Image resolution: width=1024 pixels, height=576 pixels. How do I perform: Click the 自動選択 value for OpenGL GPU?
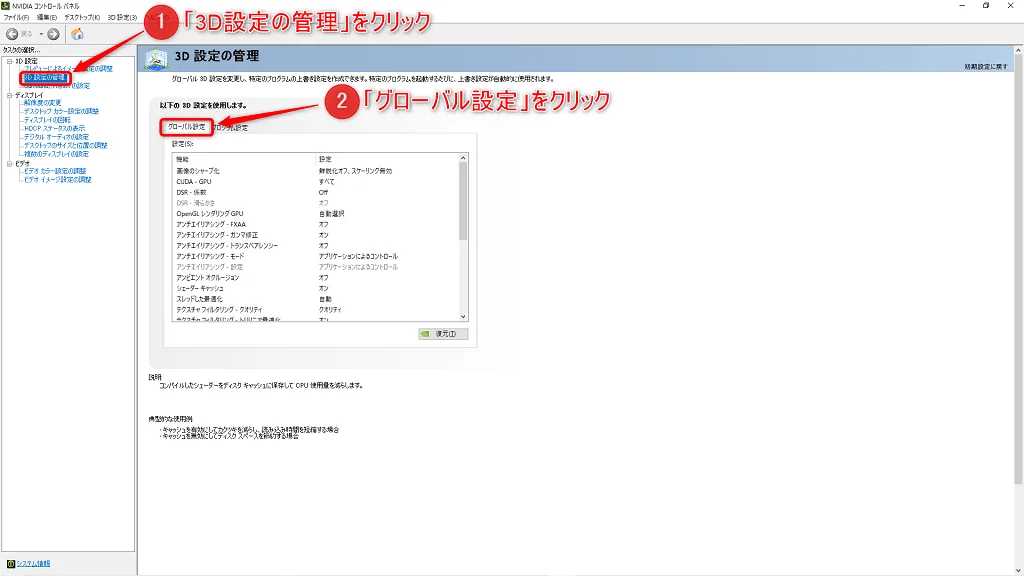coord(332,214)
